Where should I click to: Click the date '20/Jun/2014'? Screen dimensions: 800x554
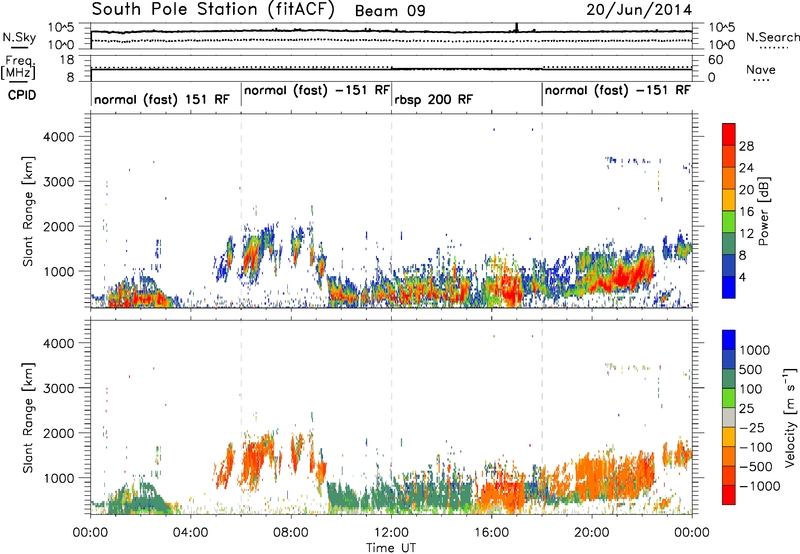click(639, 10)
